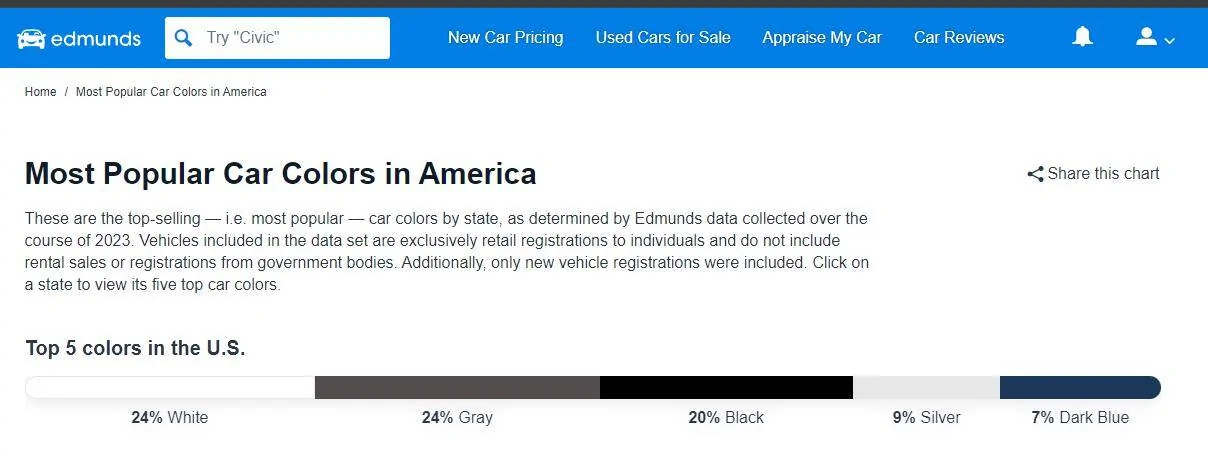The height and width of the screenshot is (461, 1208).
Task: Open Car Reviews in navigation
Action: [x=959, y=37]
